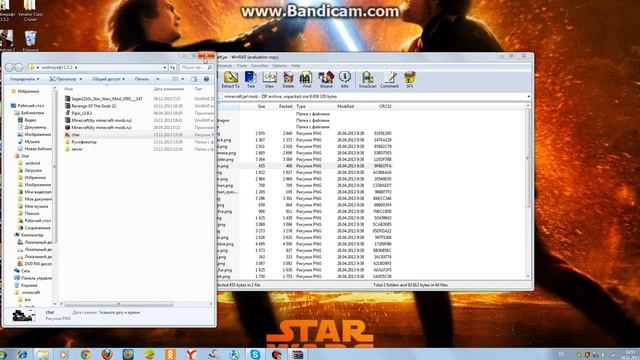Open Internet Explorer from the taskbar
Image resolution: width=640 pixels, height=360 pixels.
22,354
